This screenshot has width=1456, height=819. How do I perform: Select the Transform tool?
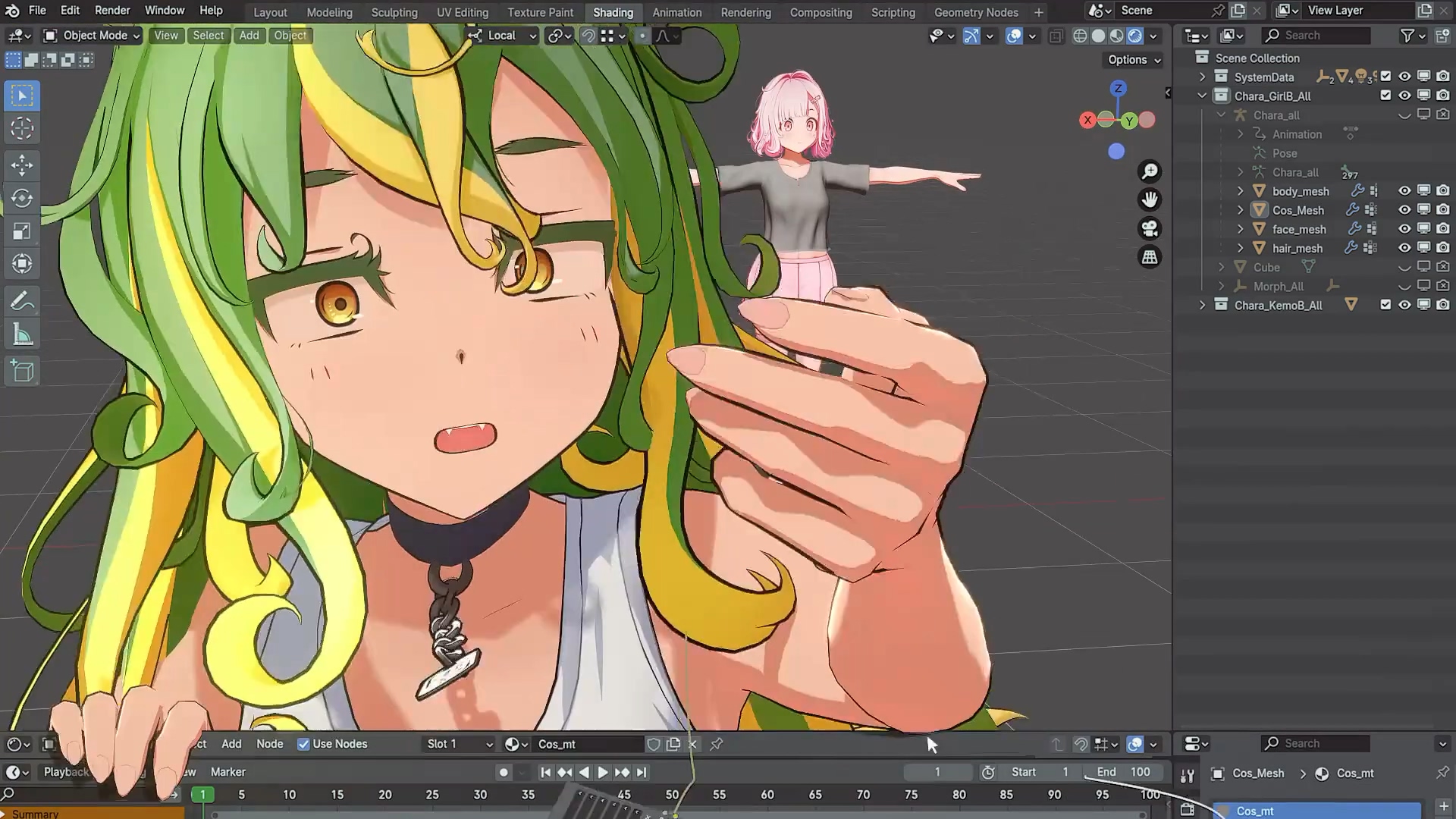click(21, 263)
